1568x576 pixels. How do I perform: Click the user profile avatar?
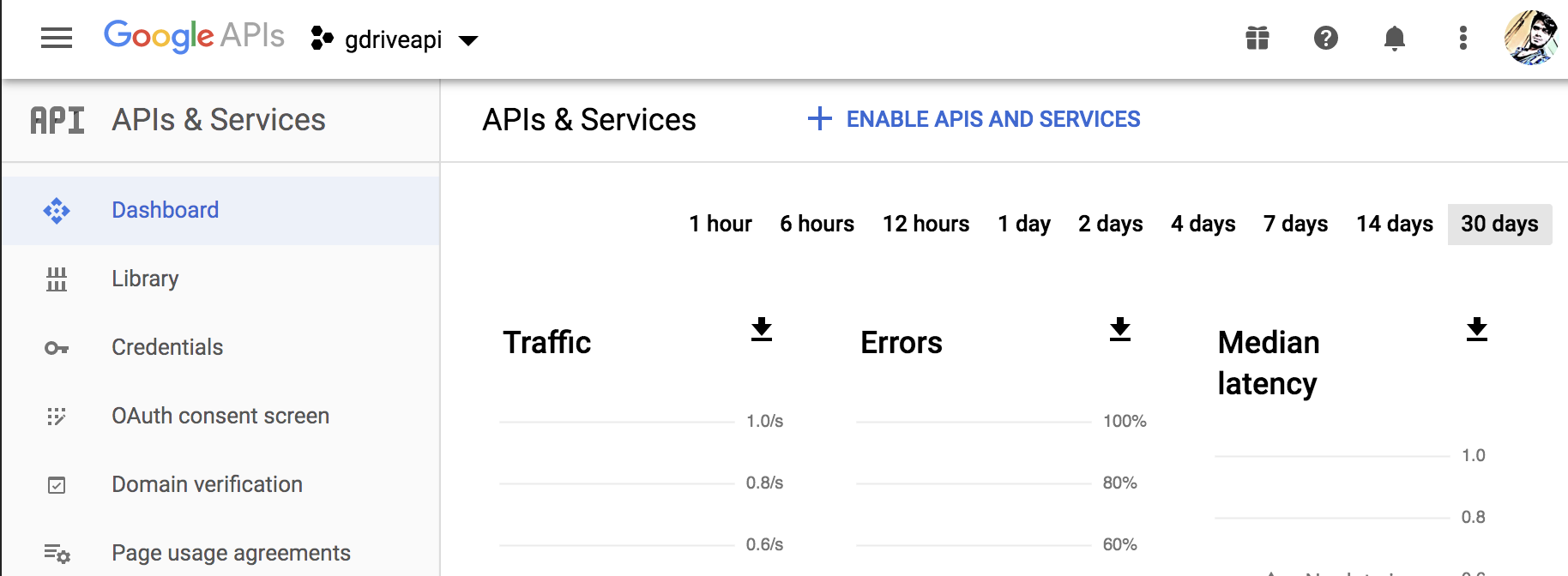point(1531,38)
